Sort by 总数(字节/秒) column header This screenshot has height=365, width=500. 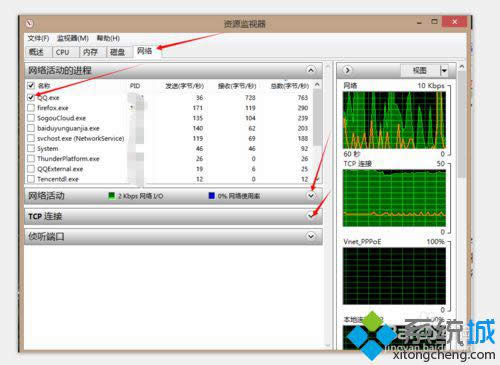289,86
